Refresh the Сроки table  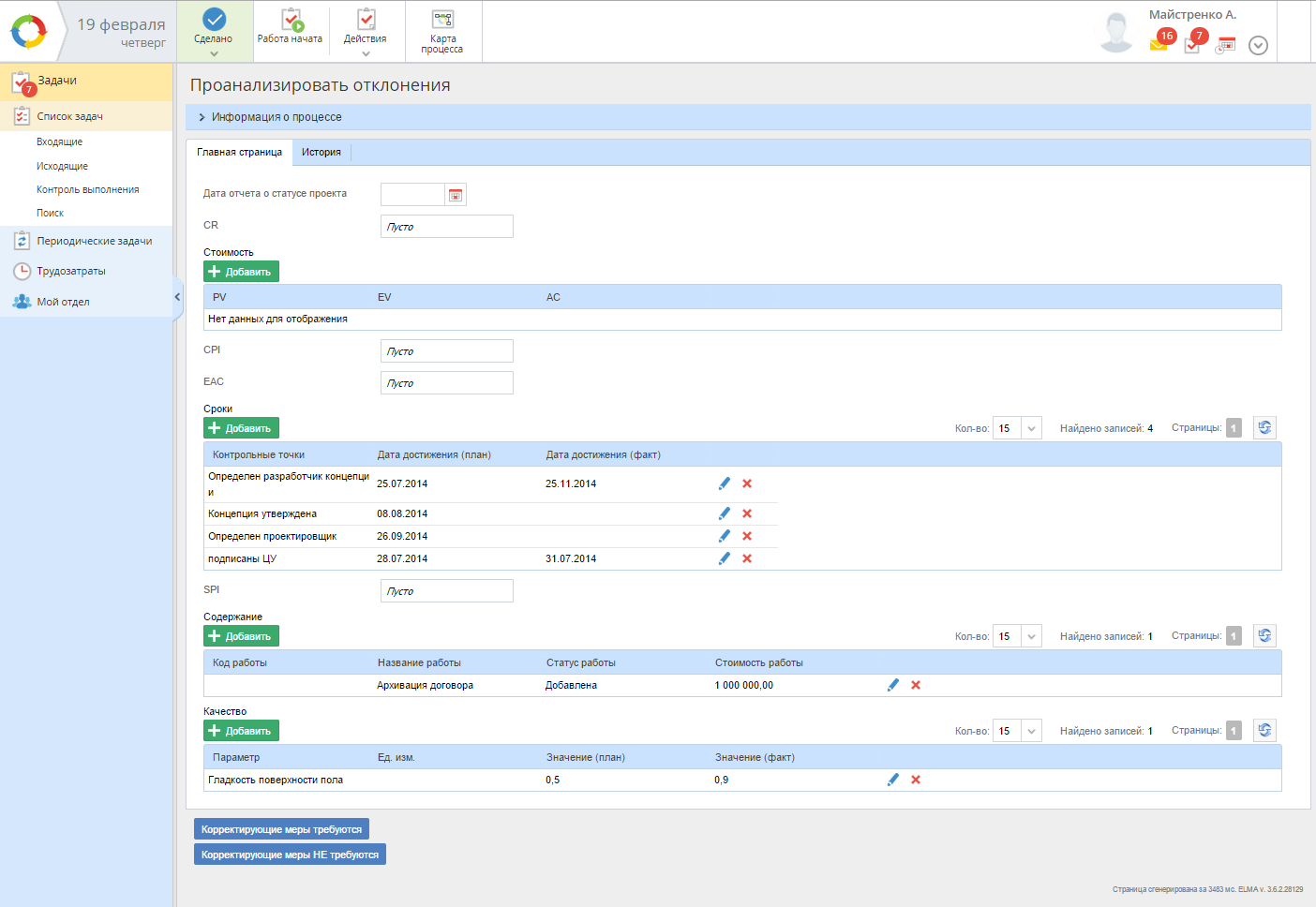coord(1264,428)
